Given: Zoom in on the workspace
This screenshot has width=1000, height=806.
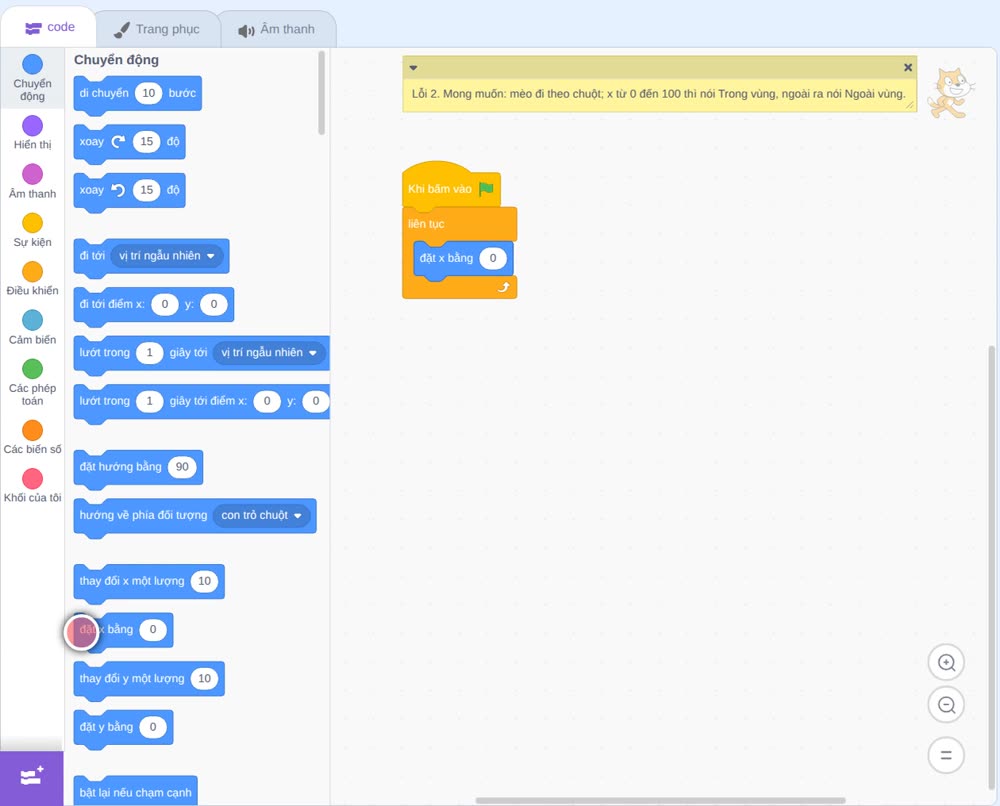Looking at the screenshot, I should click(x=946, y=663).
